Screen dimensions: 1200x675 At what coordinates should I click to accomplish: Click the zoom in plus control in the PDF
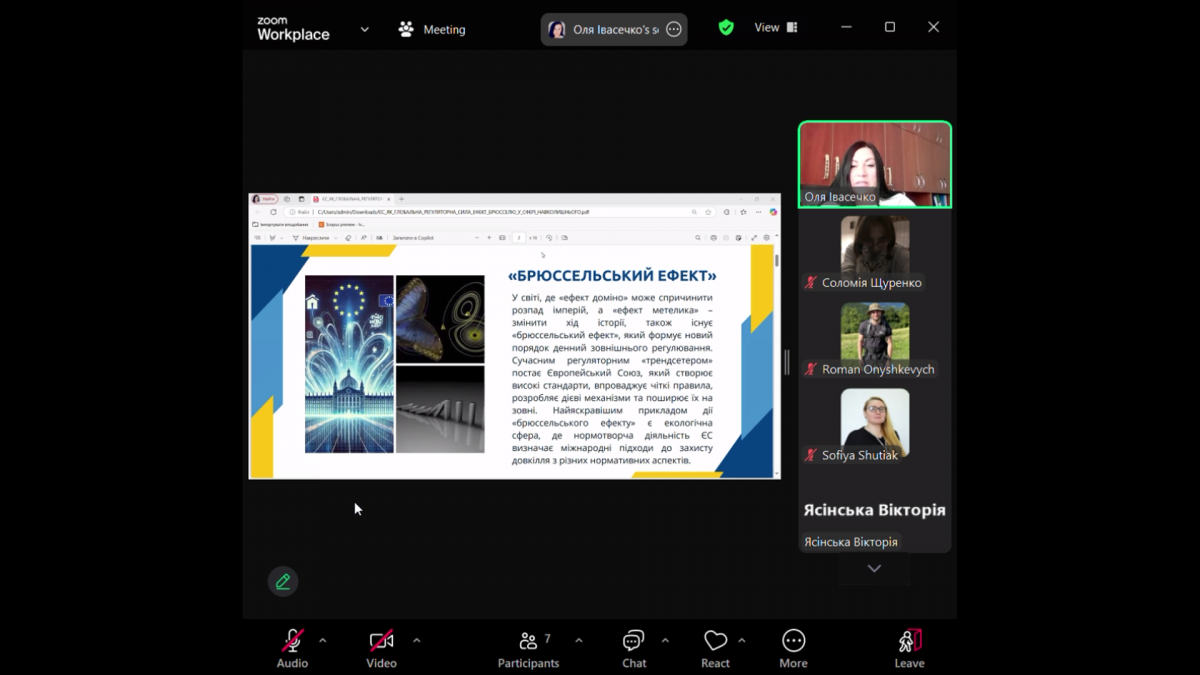pos(488,238)
